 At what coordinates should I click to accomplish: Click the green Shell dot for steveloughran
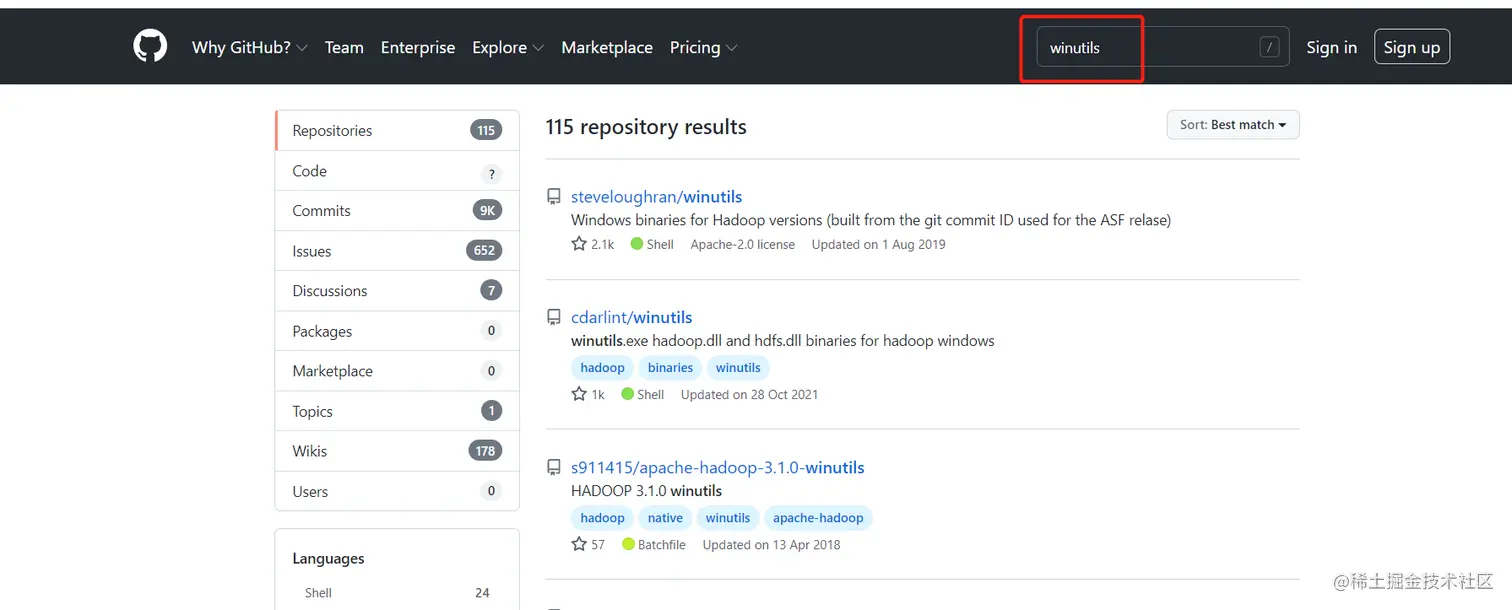[x=637, y=244]
